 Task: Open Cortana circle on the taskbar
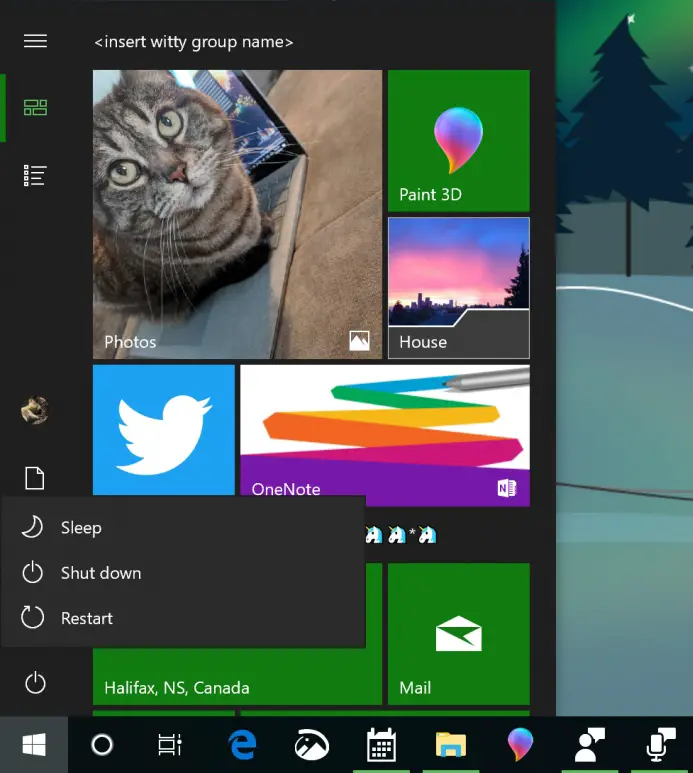click(x=102, y=744)
